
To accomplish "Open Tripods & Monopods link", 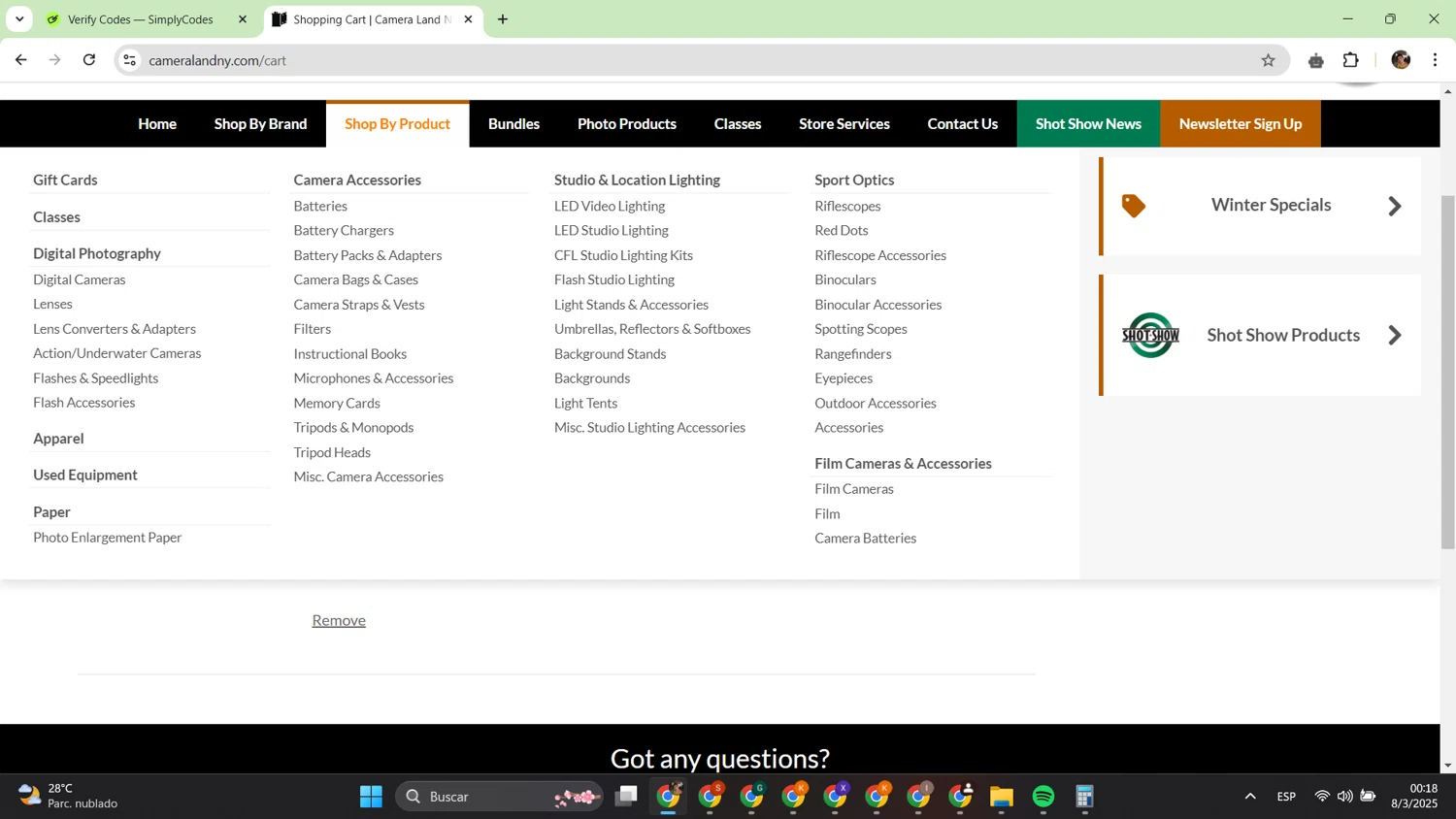I will pyautogui.click(x=353, y=427).
